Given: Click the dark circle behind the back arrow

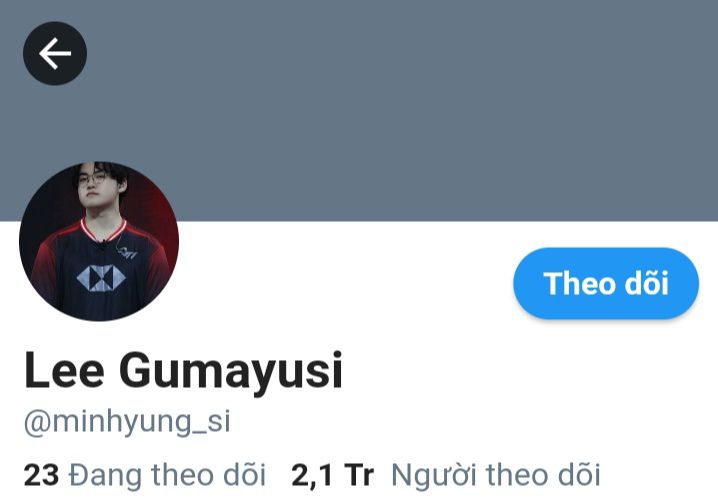Looking at the screenshot, I should tap(55, 54).
